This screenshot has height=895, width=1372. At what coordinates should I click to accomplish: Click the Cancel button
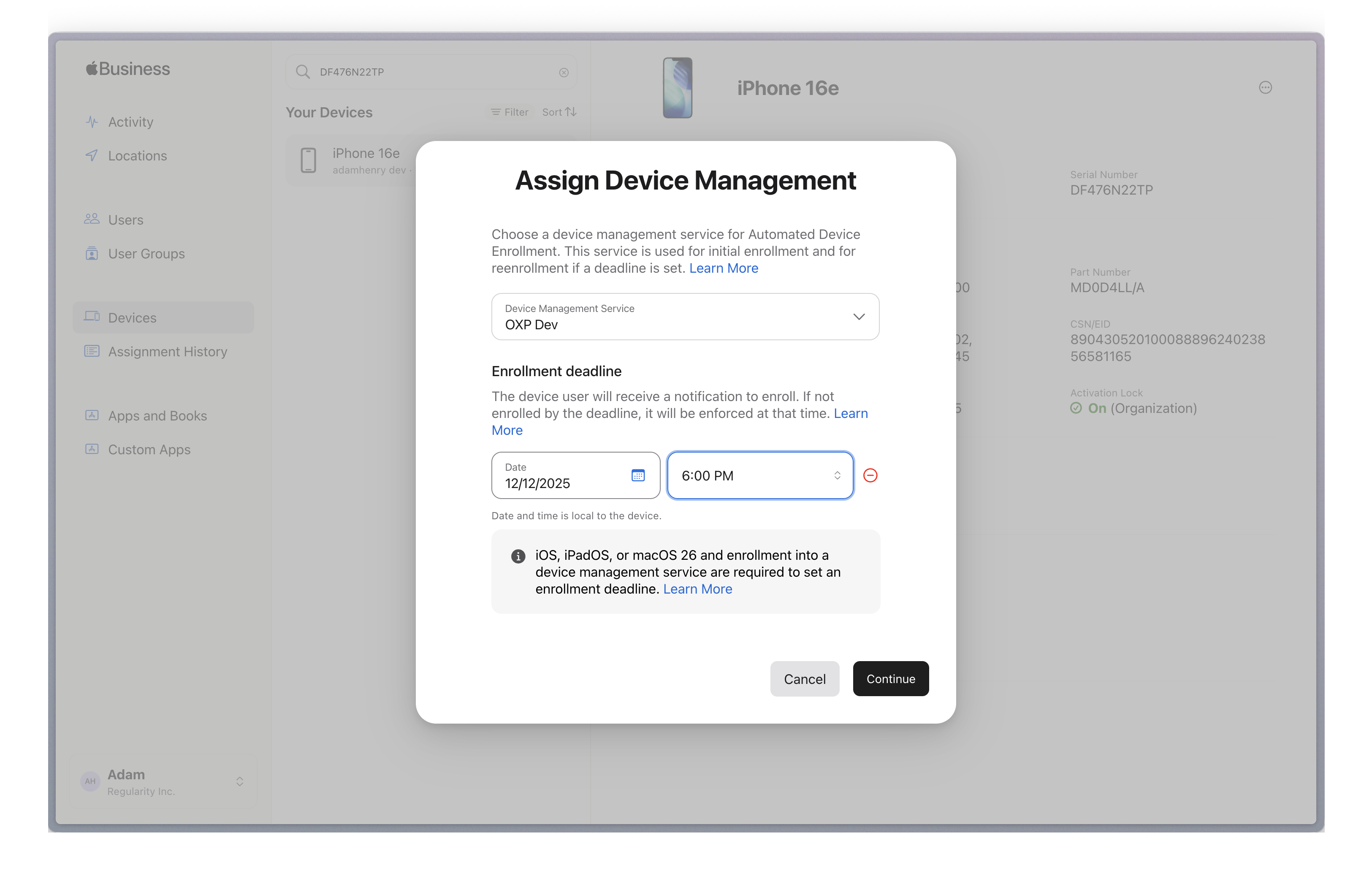click(804, 679)
